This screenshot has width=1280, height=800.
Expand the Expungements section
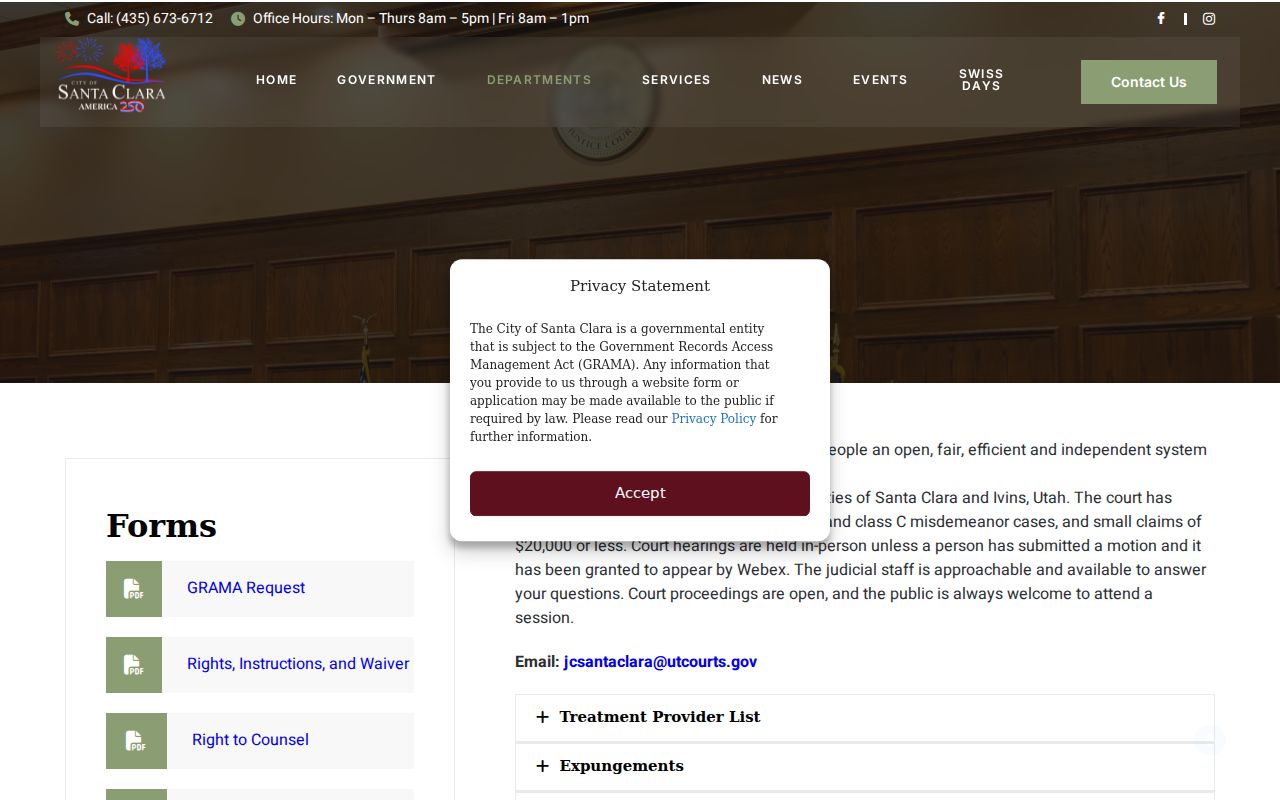tap(864, 766)
